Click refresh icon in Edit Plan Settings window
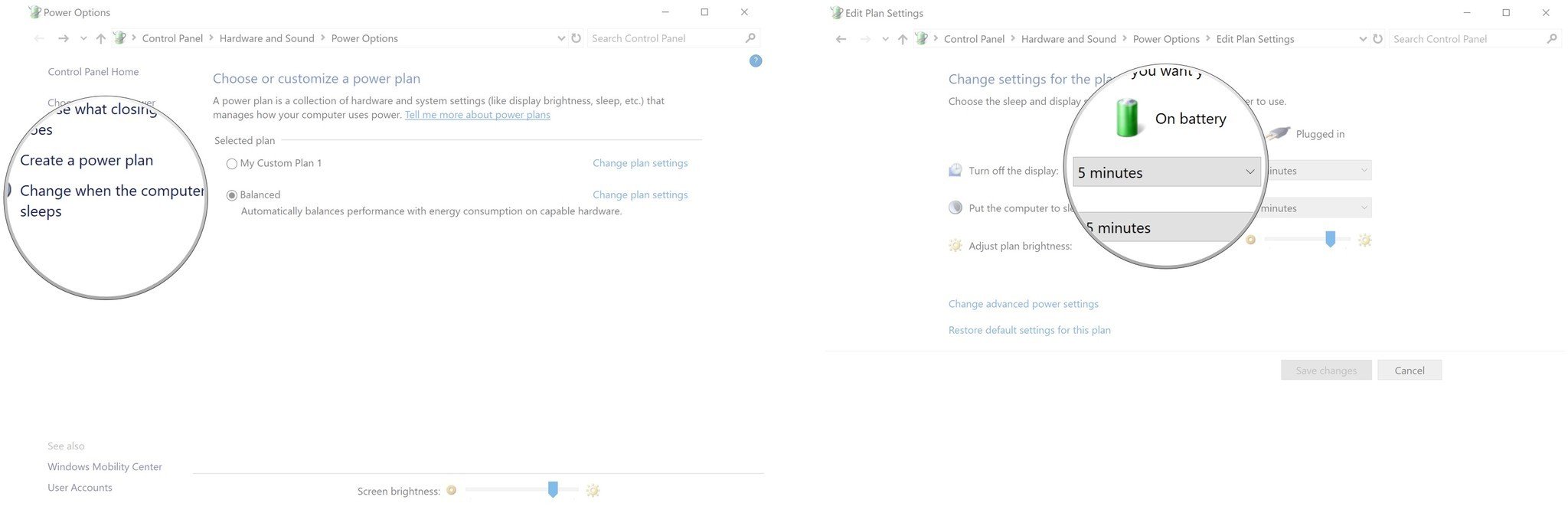The width and height of the screenshot is (1568, 513). (1377, 39)
